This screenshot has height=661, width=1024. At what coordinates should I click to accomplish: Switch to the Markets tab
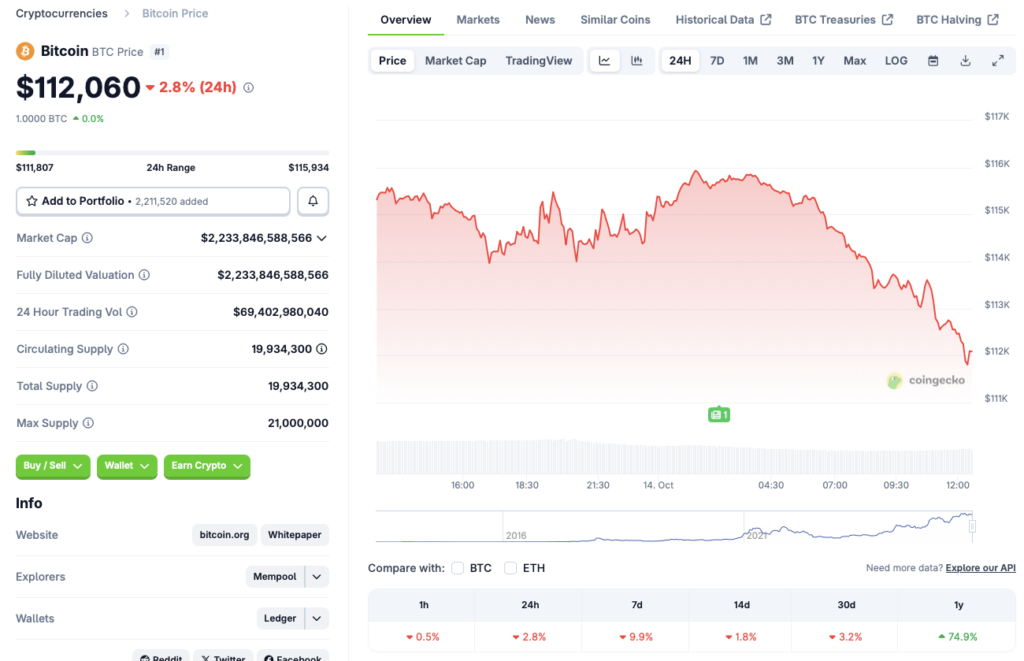click(x=478, y=20)
